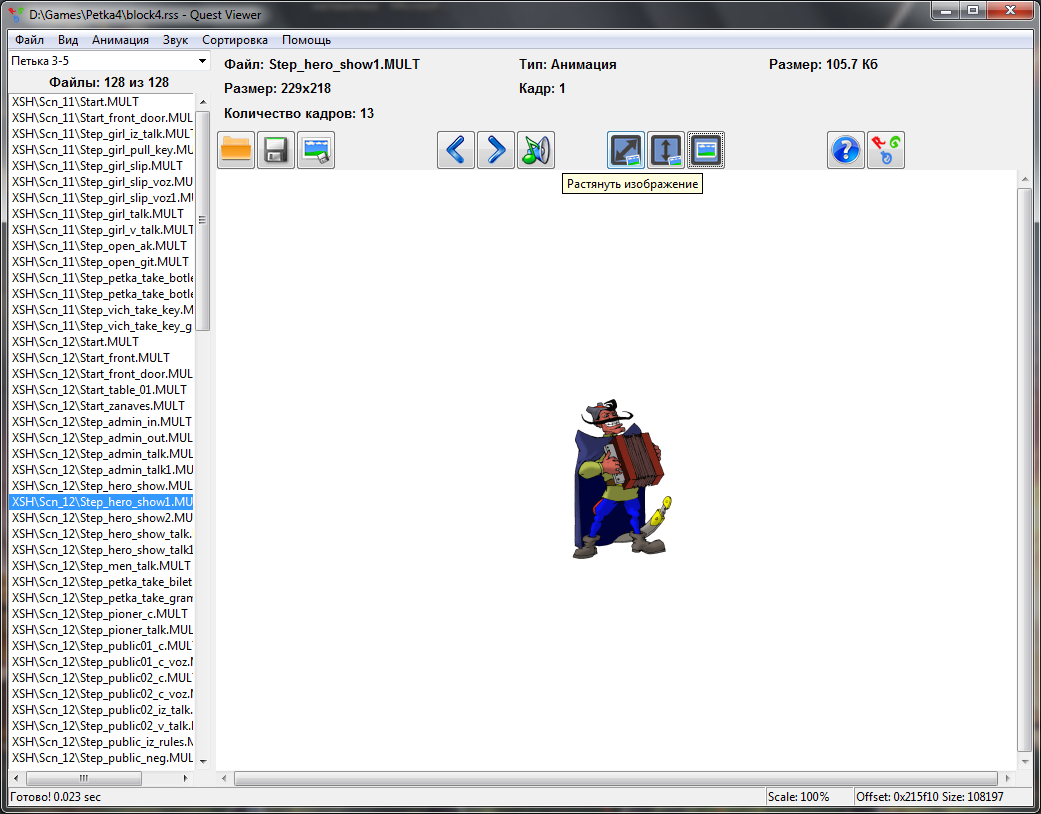The image size is (1041, 814).
Task: Click the speaker sound icon
Action: click(x=536, y=150)
